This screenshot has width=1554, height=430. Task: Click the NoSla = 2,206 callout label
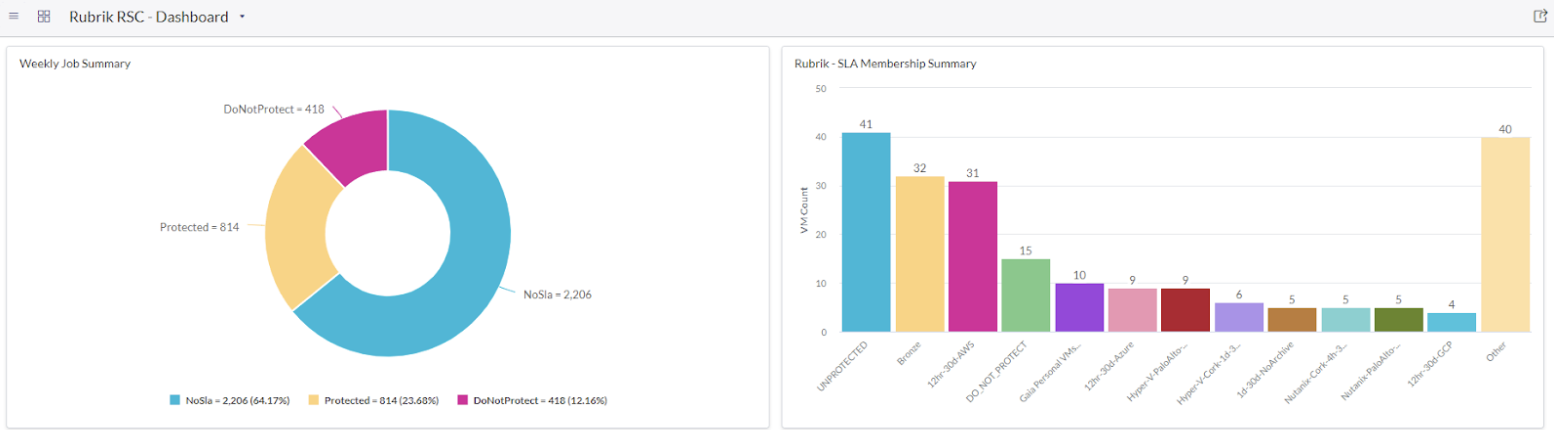[x=557, y=295]
